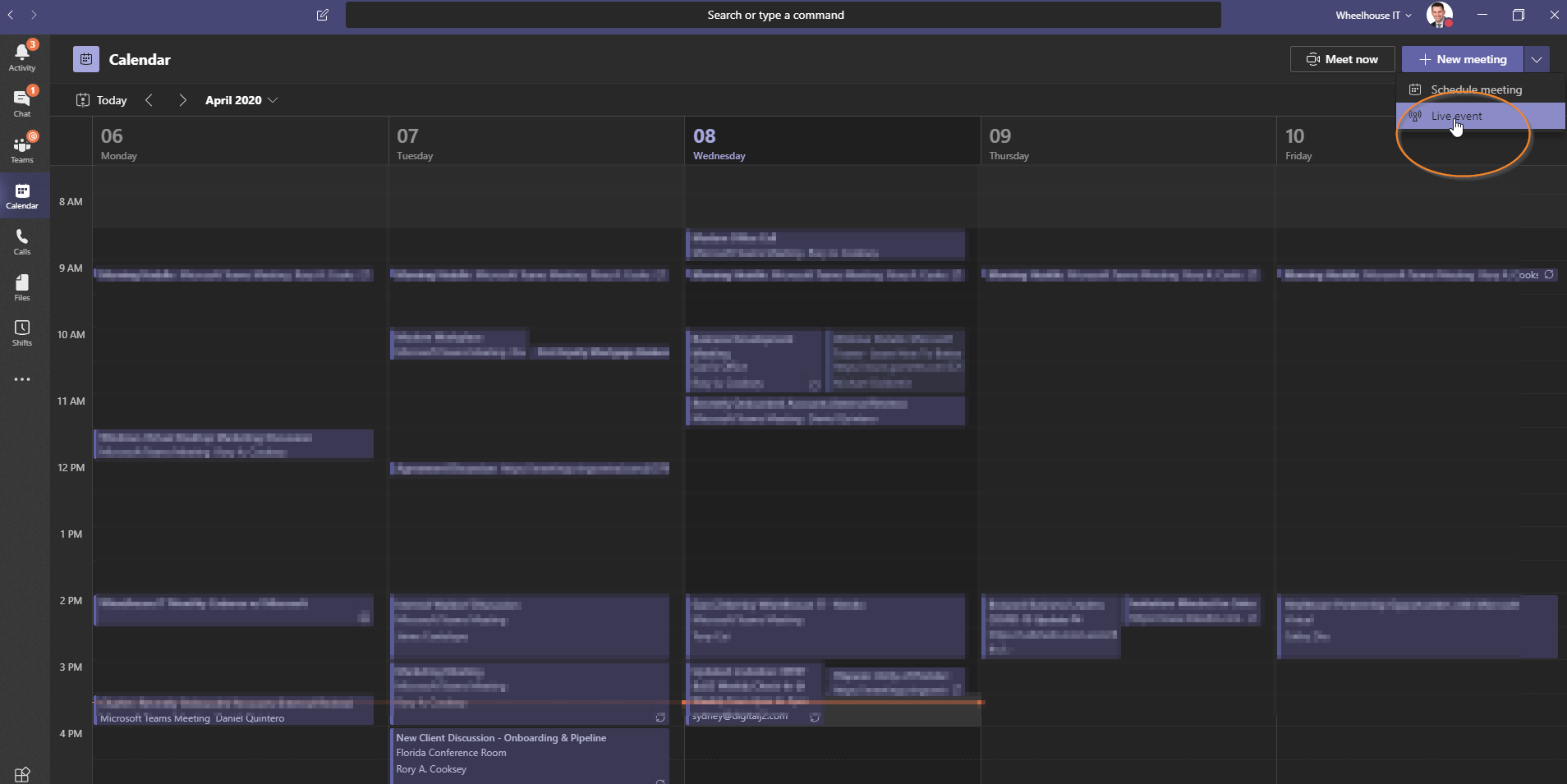
Task: Open the Wheelhouse IT organization dropdown
Action: click(x=1373, y=15)
